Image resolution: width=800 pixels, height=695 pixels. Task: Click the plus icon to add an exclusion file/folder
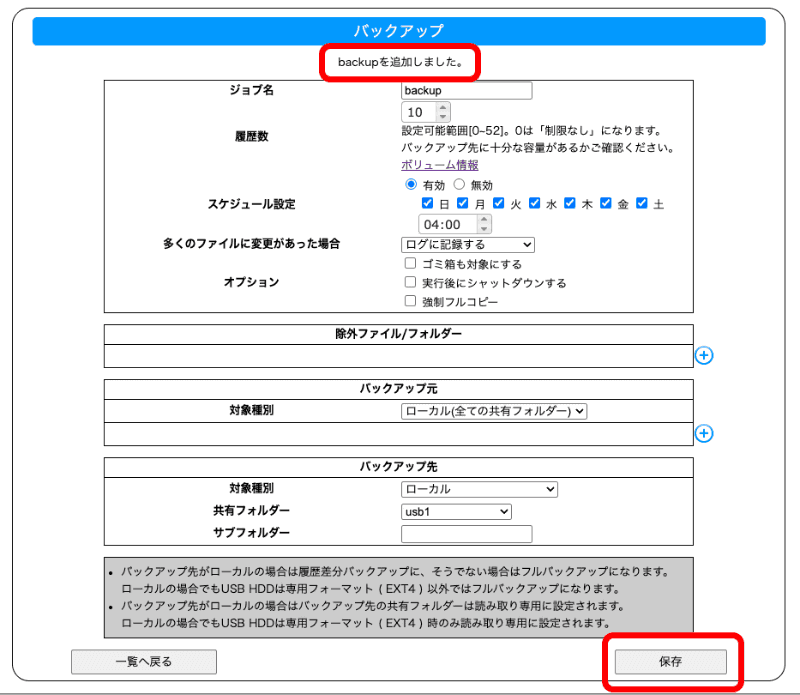pos(704,355)
